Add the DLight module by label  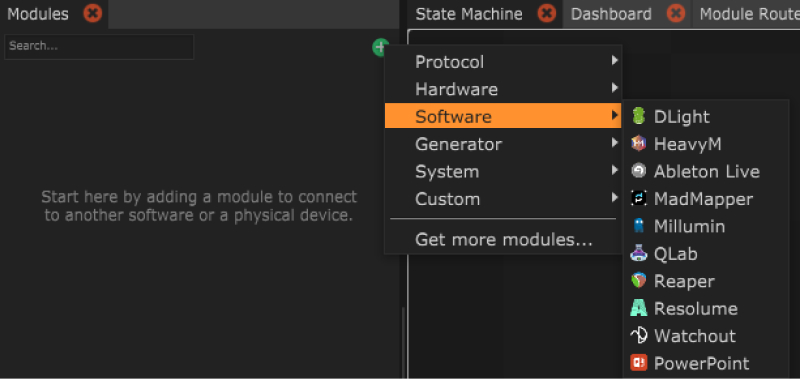click(x=682, y=117)
